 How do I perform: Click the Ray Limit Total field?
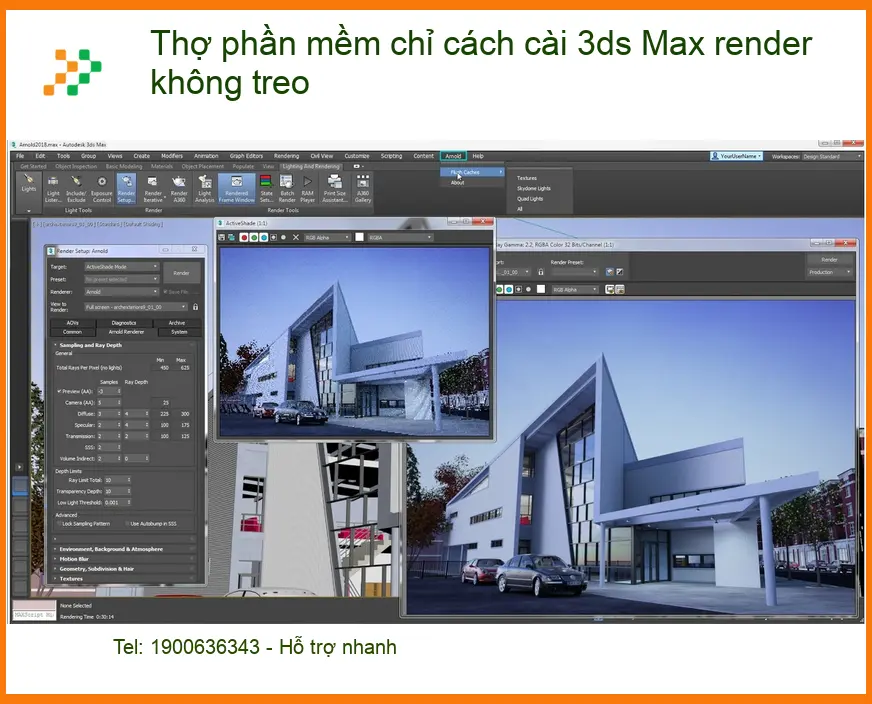[117, 480]
